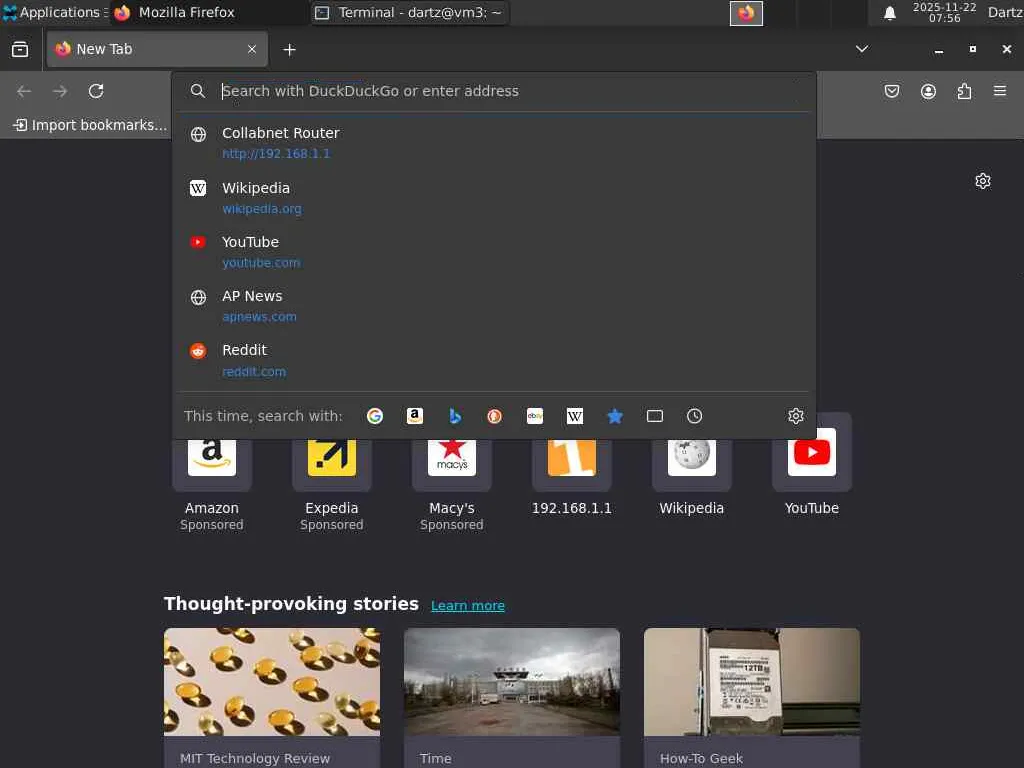The image size is (1024, 768).
Task: Open Expedia sponsored shortcut tile
Action: point(332,480)
